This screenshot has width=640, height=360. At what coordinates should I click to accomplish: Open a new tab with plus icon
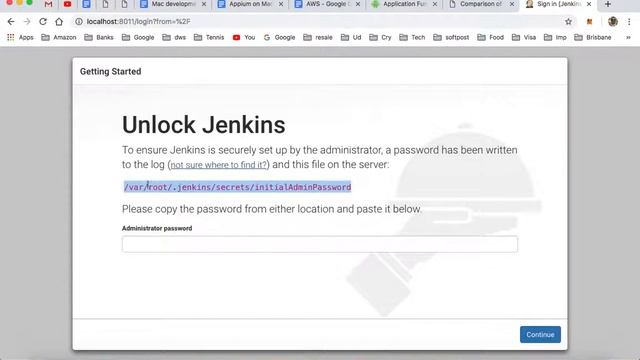[608, 4]
